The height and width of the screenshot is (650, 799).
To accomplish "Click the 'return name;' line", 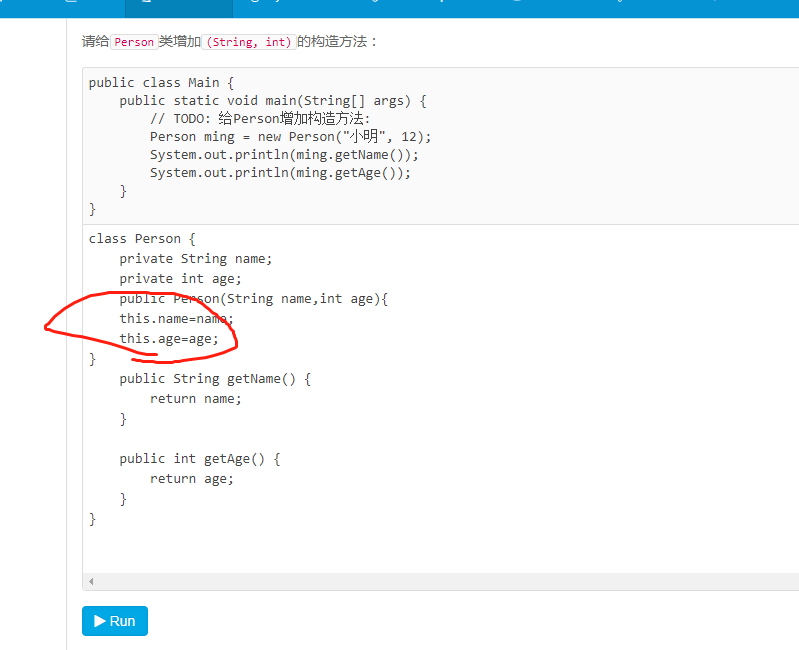I will pyautogui.click(x=196, y=399).
